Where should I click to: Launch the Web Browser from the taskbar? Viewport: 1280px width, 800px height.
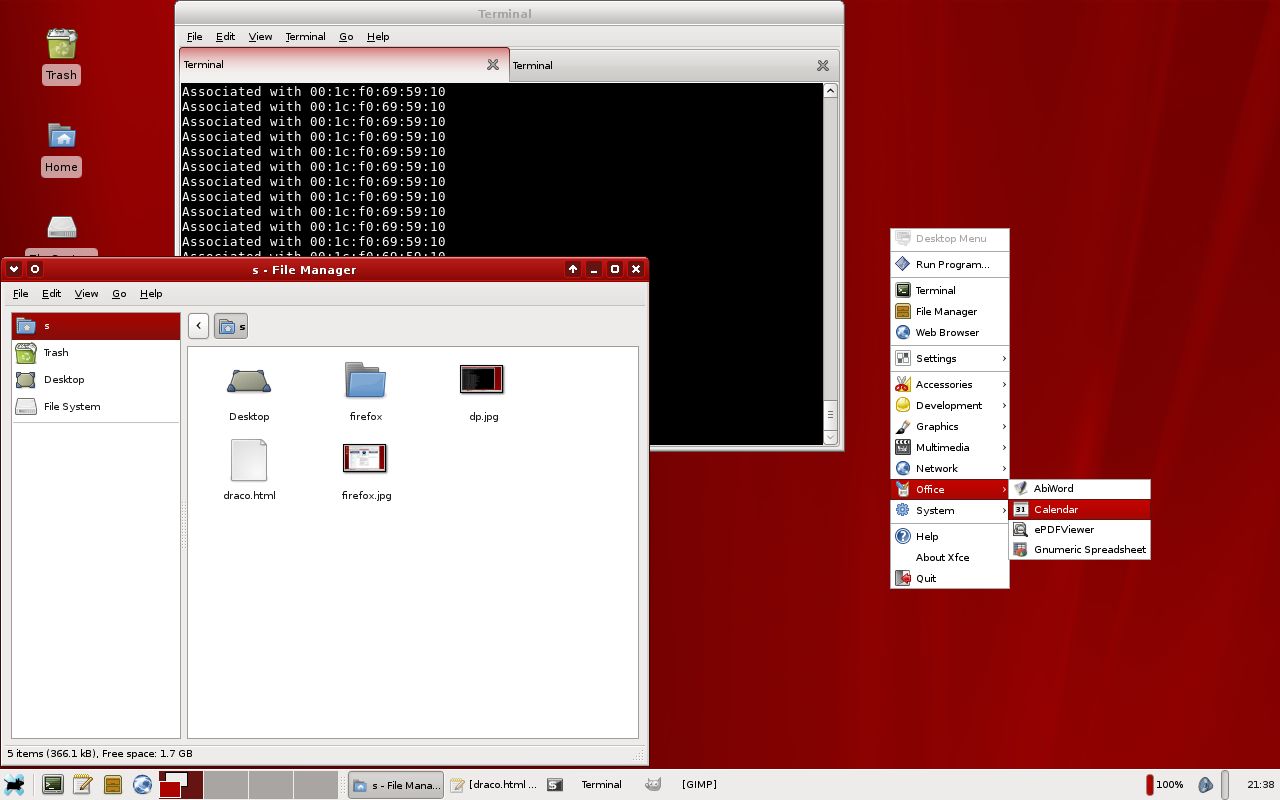pyautogui.click(x=143, y=784)
